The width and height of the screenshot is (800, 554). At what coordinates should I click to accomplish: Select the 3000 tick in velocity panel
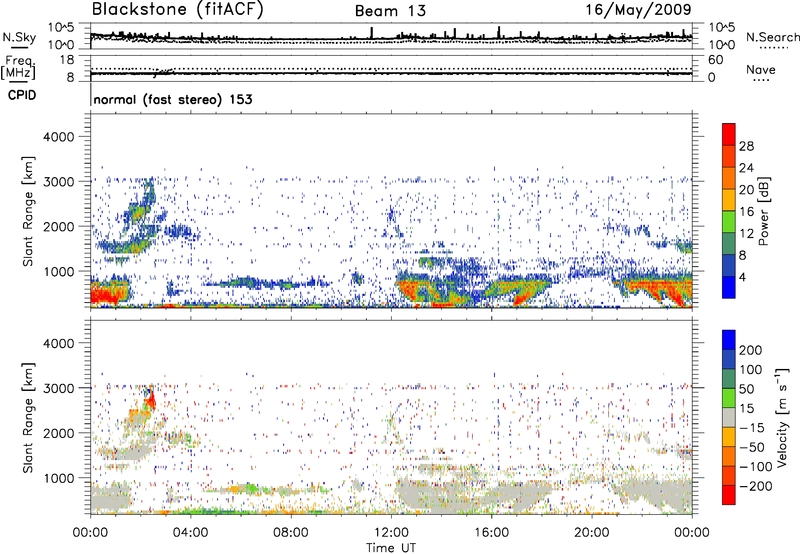(x=58, y=388)
